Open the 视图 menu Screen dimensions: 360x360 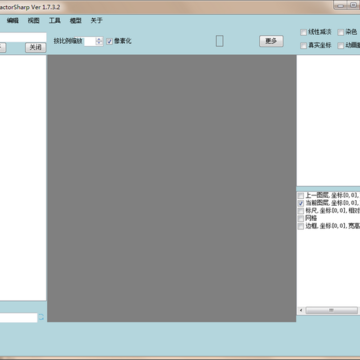click(x=33, y=21)
